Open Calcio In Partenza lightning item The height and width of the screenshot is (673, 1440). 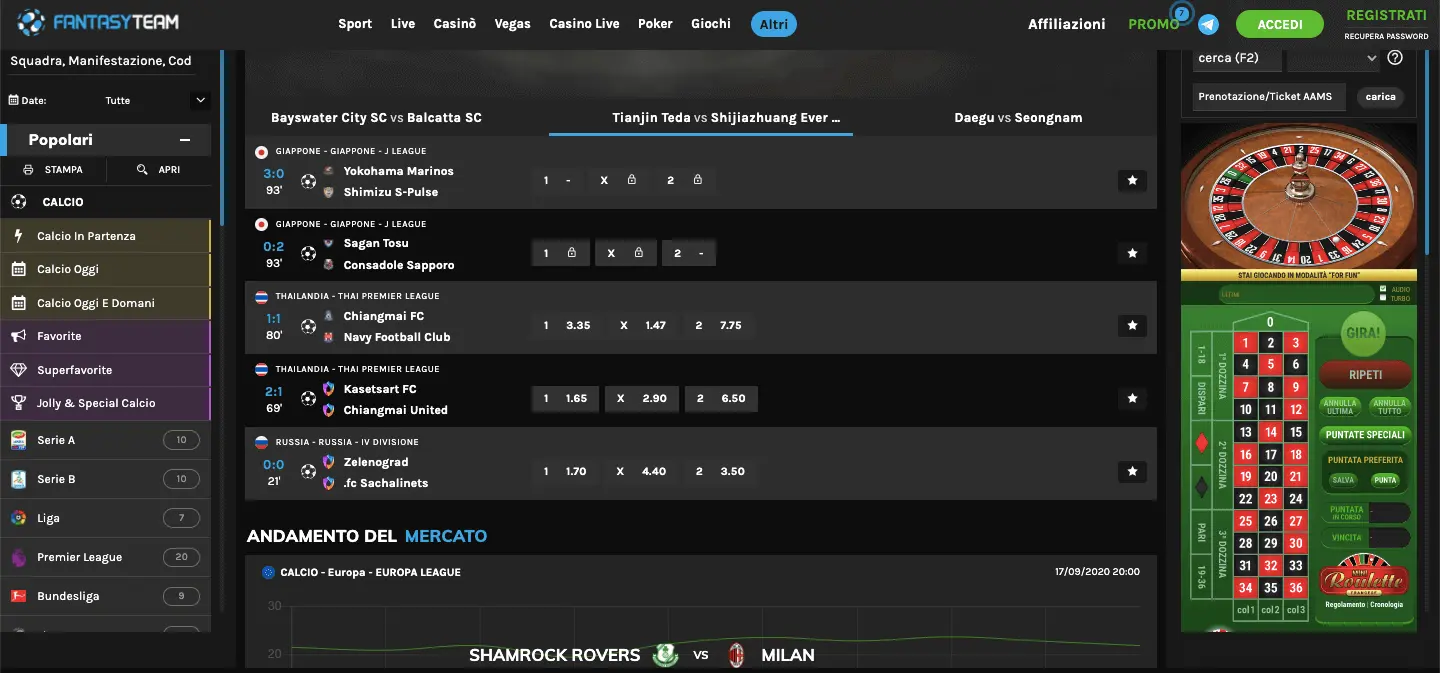click(105, 236)
